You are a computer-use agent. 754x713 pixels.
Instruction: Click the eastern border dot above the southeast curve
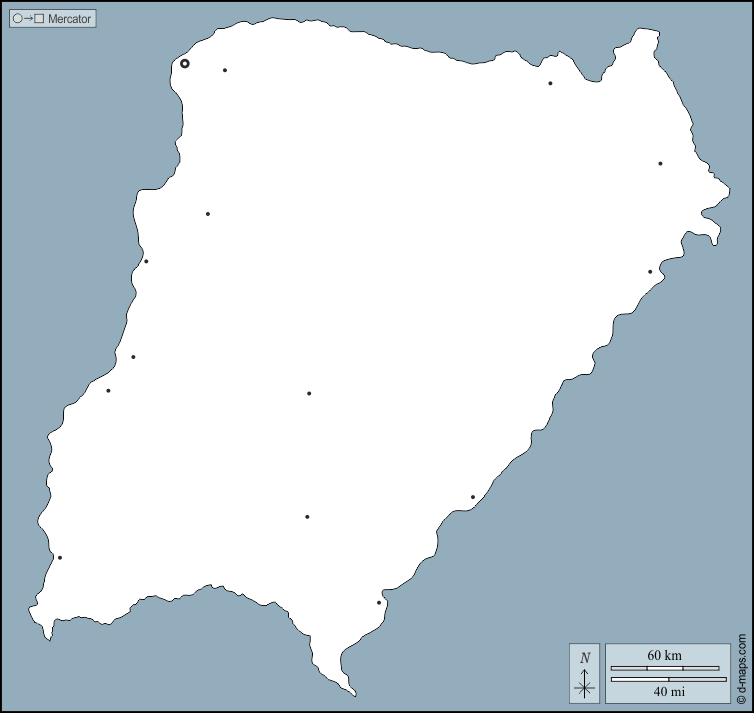point(650,271)
